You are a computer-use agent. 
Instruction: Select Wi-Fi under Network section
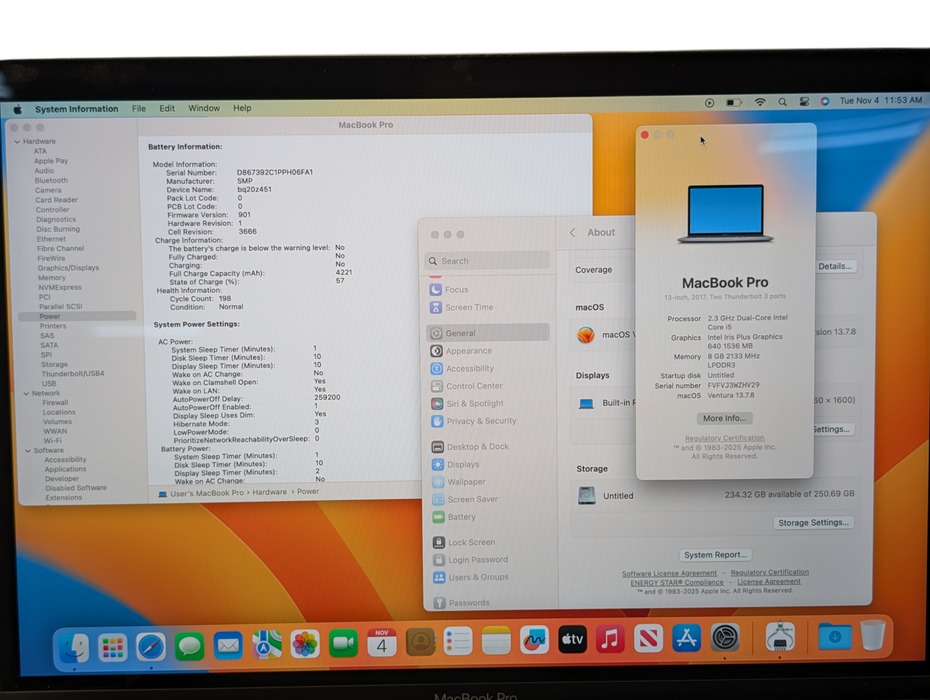(53, 441)
